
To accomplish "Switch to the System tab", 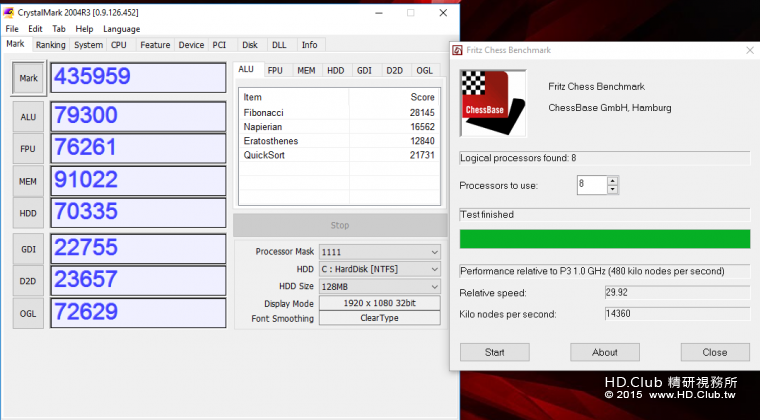I will point(88,45).
